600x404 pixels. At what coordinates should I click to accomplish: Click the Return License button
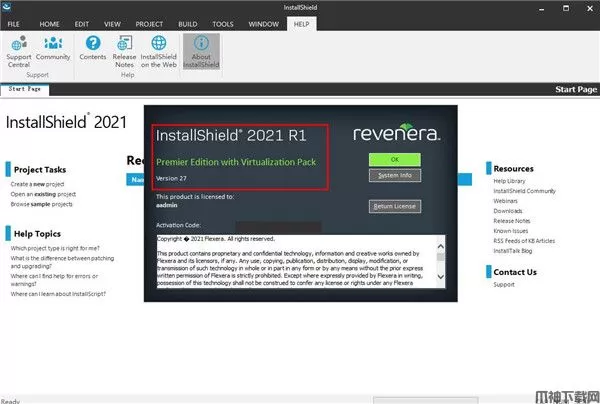[x=395, y=207]
